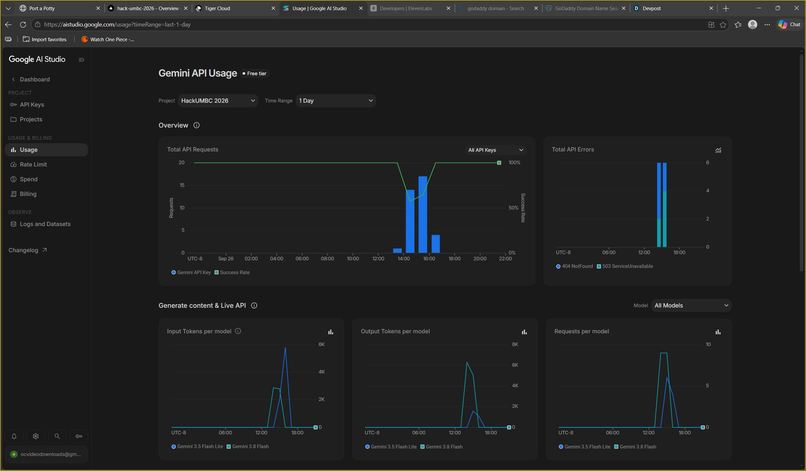806x471 pixels.
Task: Toggle Flash Lite legend under Input Tokens chart
Action: click(197, 446)
